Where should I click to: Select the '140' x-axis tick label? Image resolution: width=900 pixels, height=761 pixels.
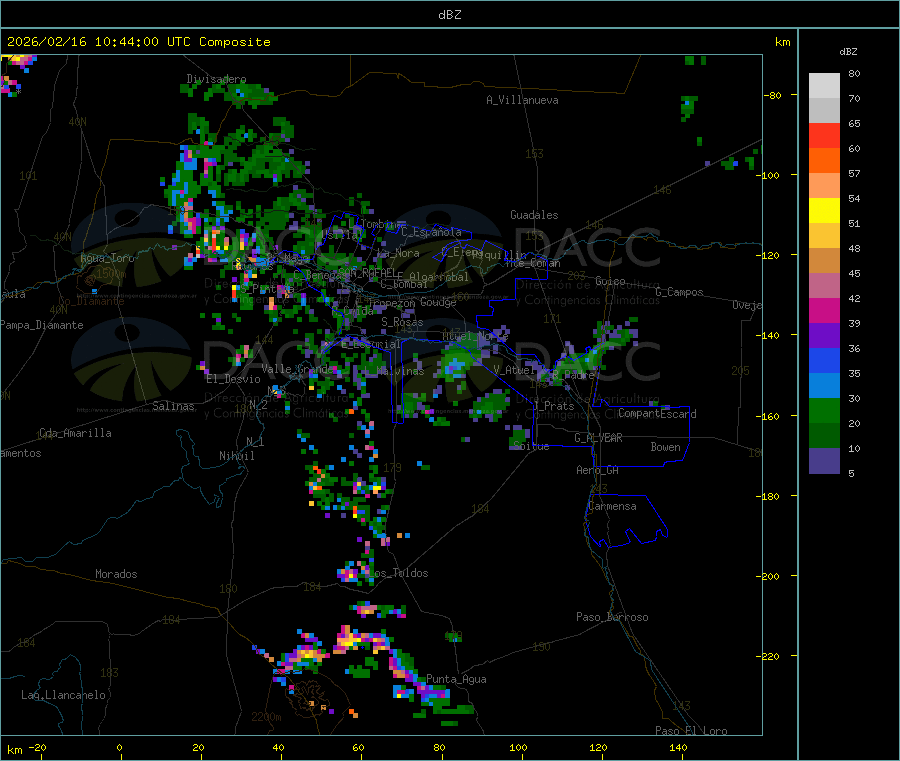pos(678,747)
